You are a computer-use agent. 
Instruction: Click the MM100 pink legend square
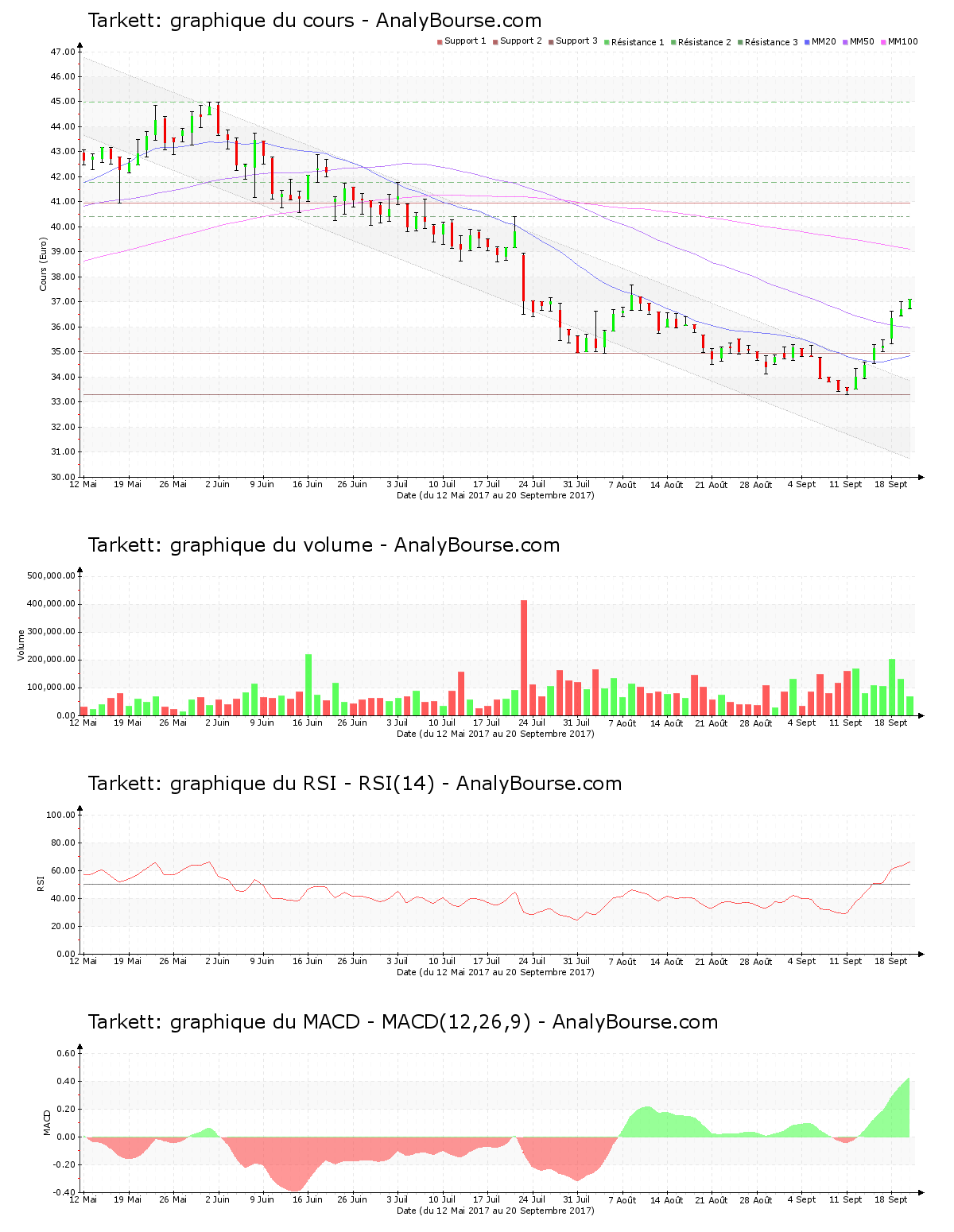(883, 41)
